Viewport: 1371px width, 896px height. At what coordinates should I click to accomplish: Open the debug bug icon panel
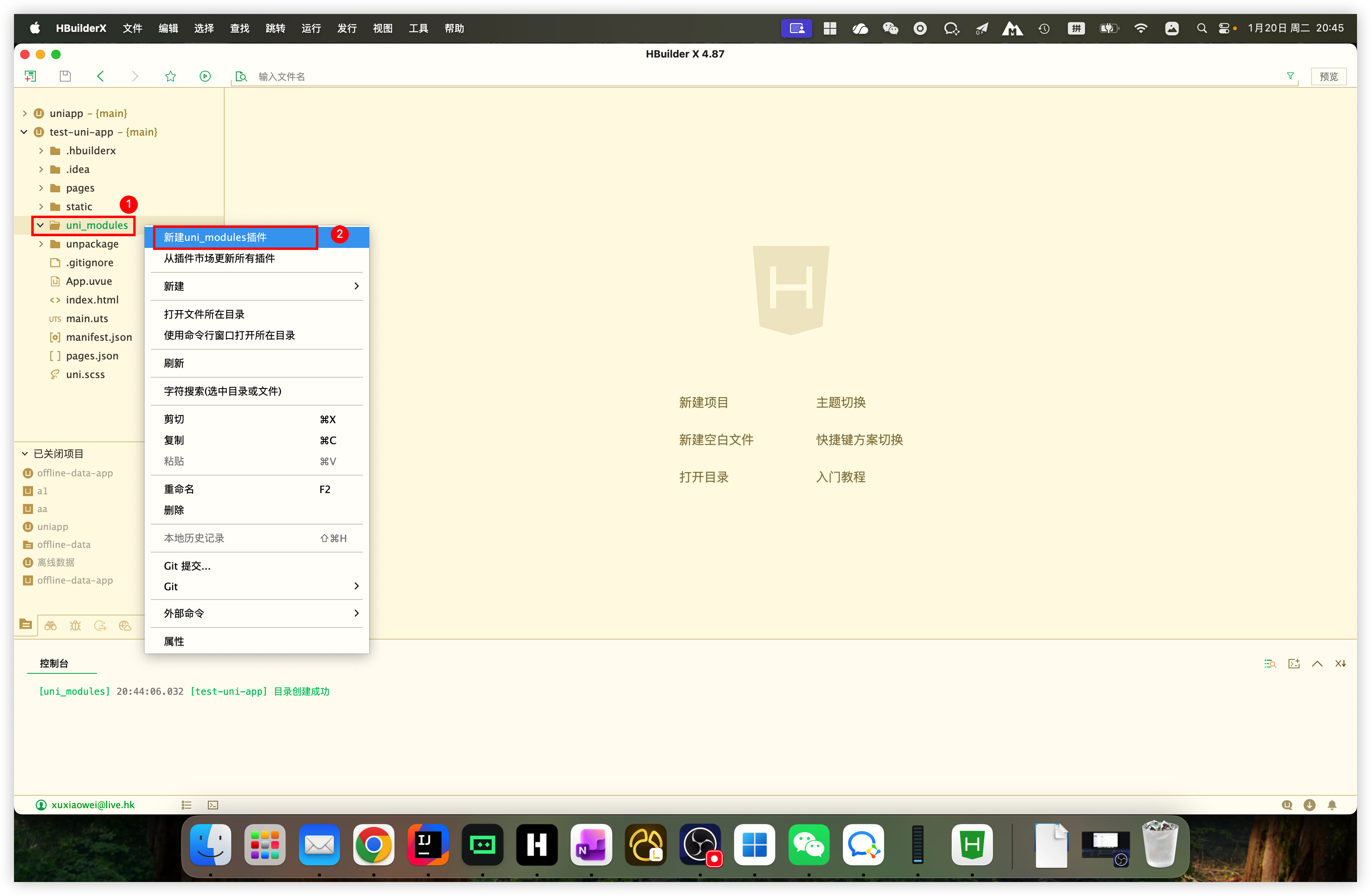point(75,625)
